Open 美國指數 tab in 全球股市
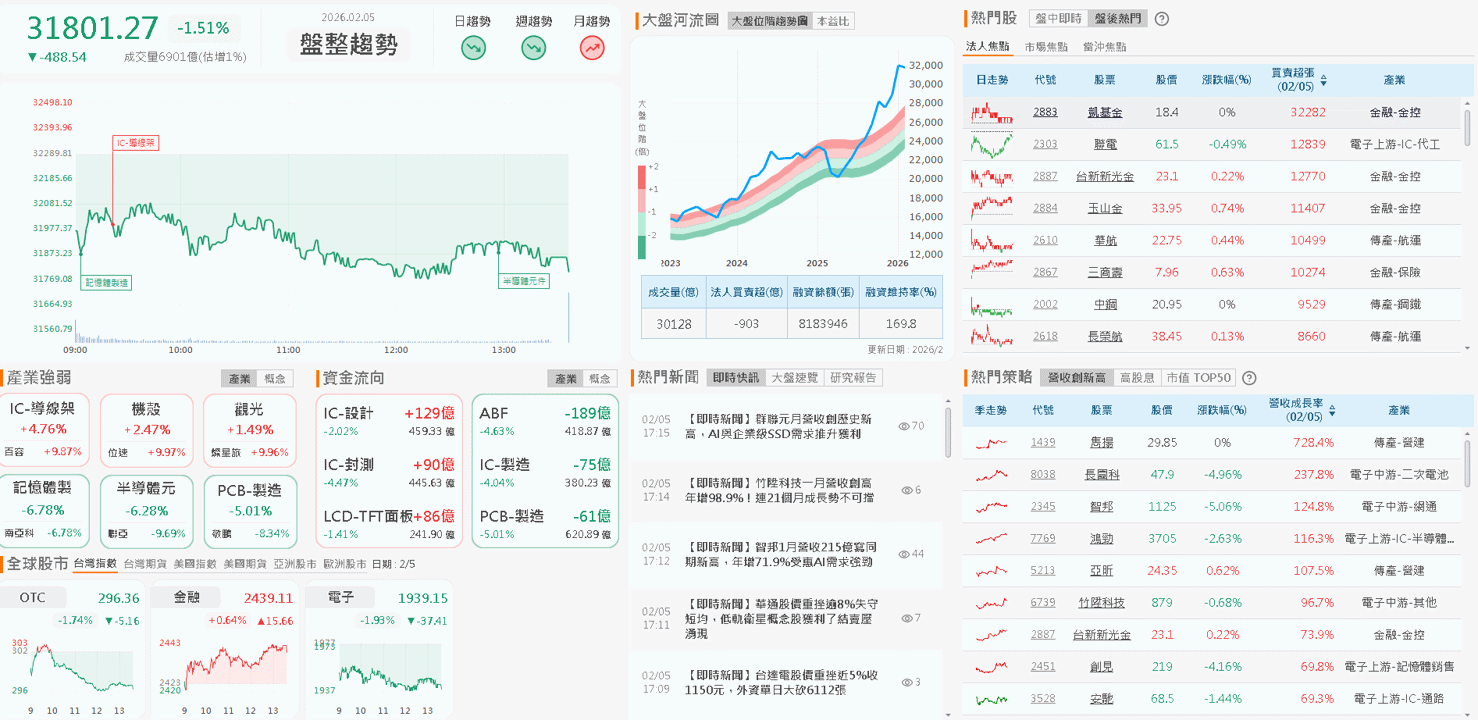The height and width of the screenshot is (720, 1478). pyautogui.click(x=195, y=564)
